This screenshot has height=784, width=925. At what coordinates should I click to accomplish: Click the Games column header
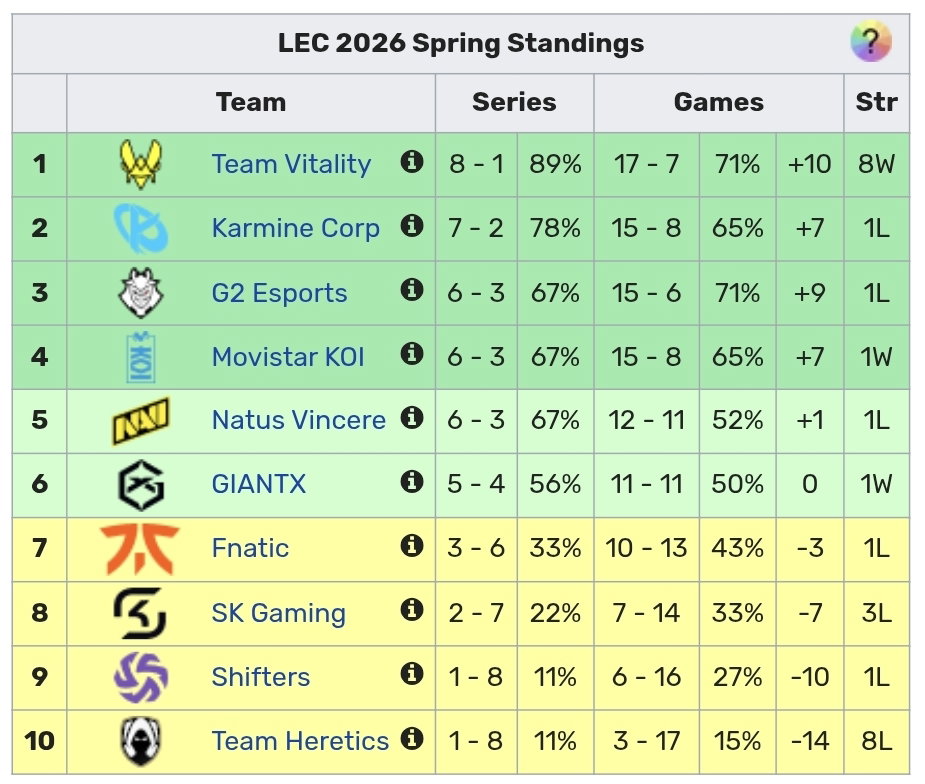(x=719, y=102)
